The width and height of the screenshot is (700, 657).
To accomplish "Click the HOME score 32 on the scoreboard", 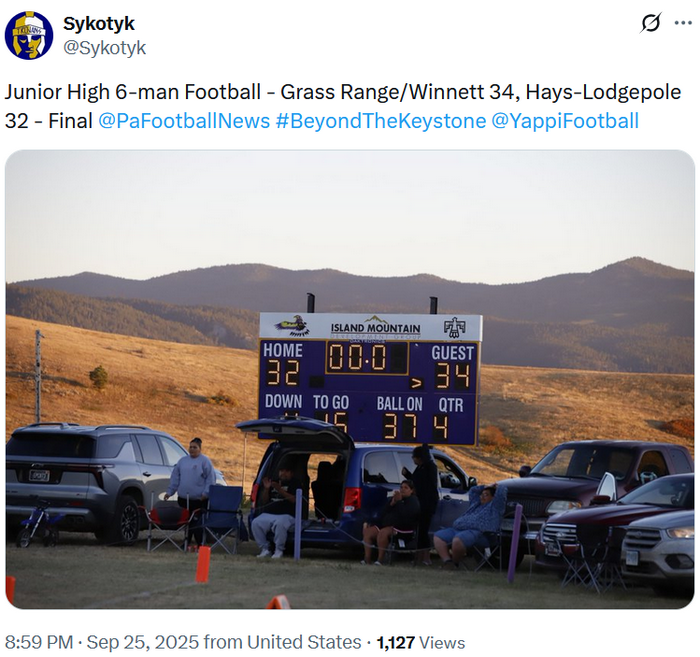I will [282, 374].
